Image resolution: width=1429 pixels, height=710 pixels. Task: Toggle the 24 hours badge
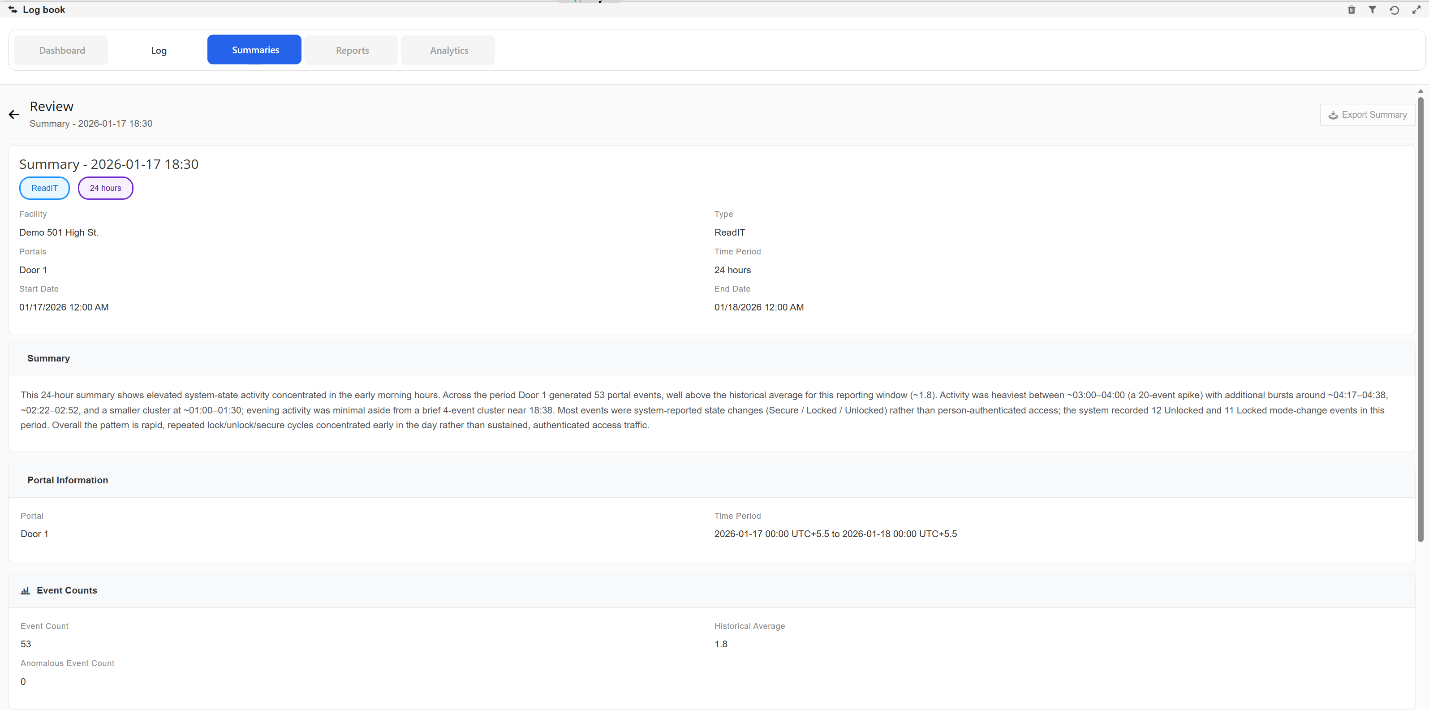coord(105,188)
